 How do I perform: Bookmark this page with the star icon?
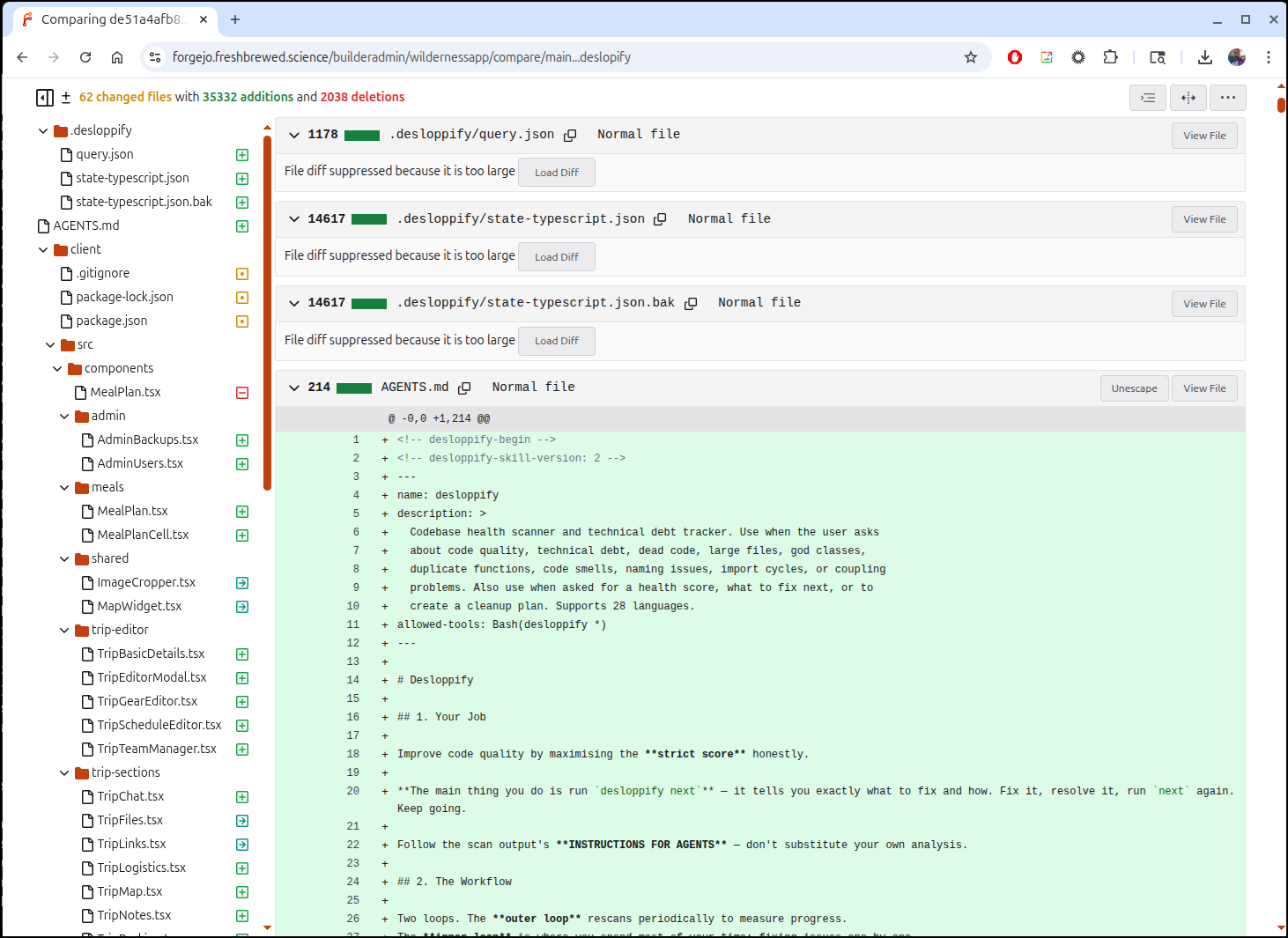point(970,57)
